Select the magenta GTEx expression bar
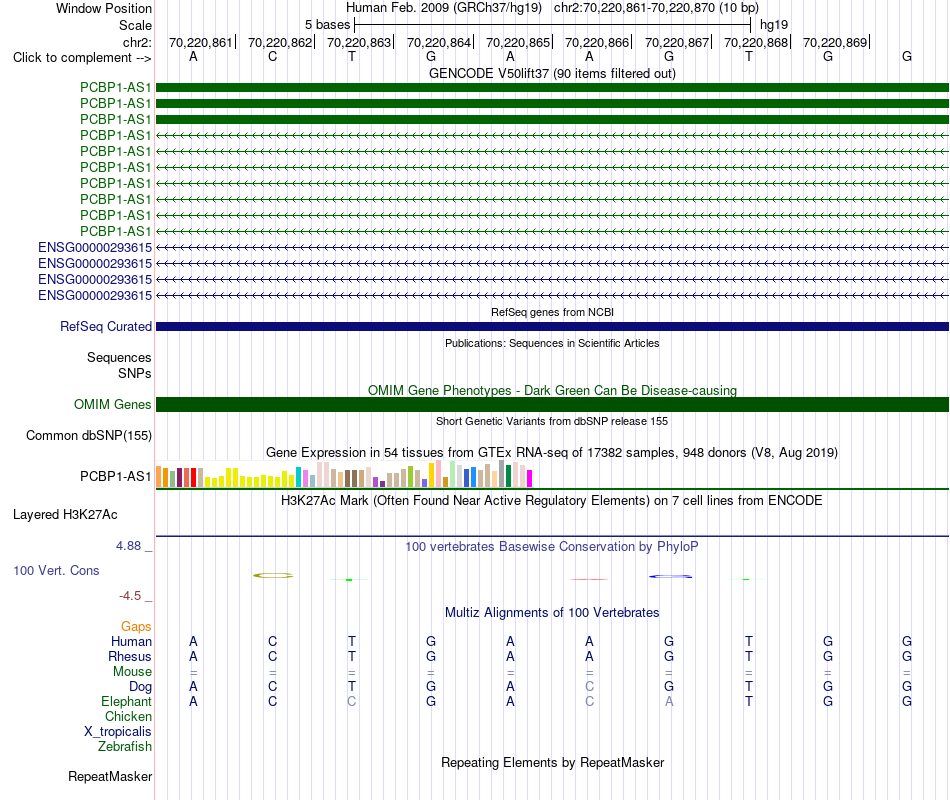 click(x=530, y=478)
